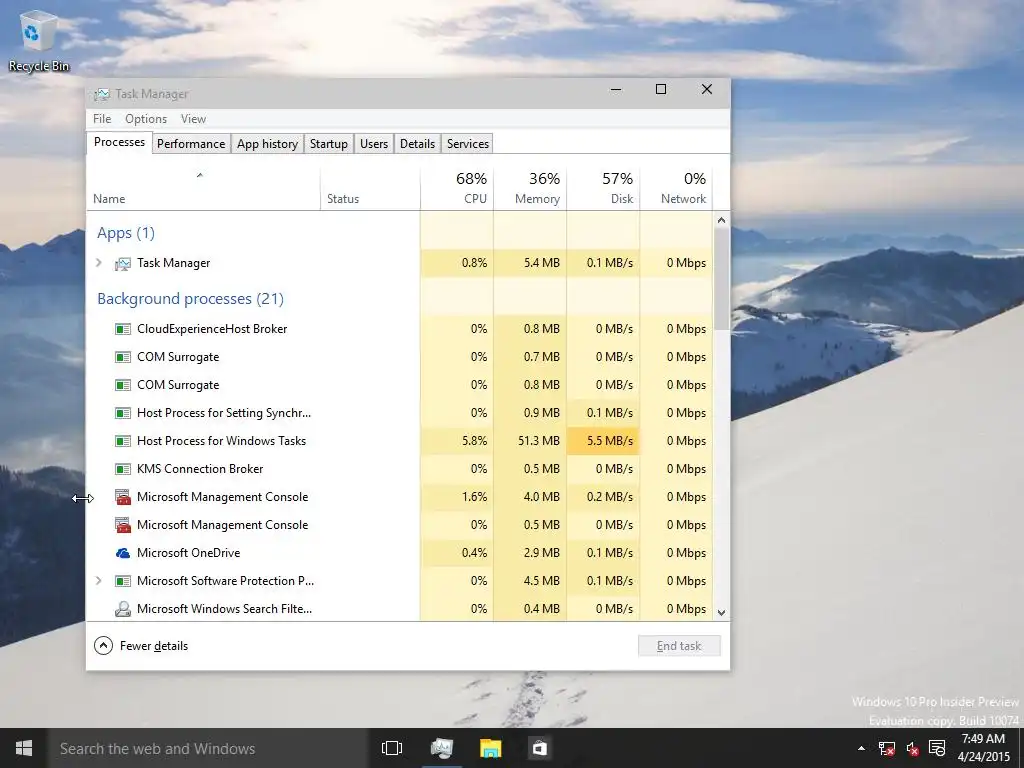
Task: Click the CloudExperienceHost Broker process icon
Action: click(123, 329)
